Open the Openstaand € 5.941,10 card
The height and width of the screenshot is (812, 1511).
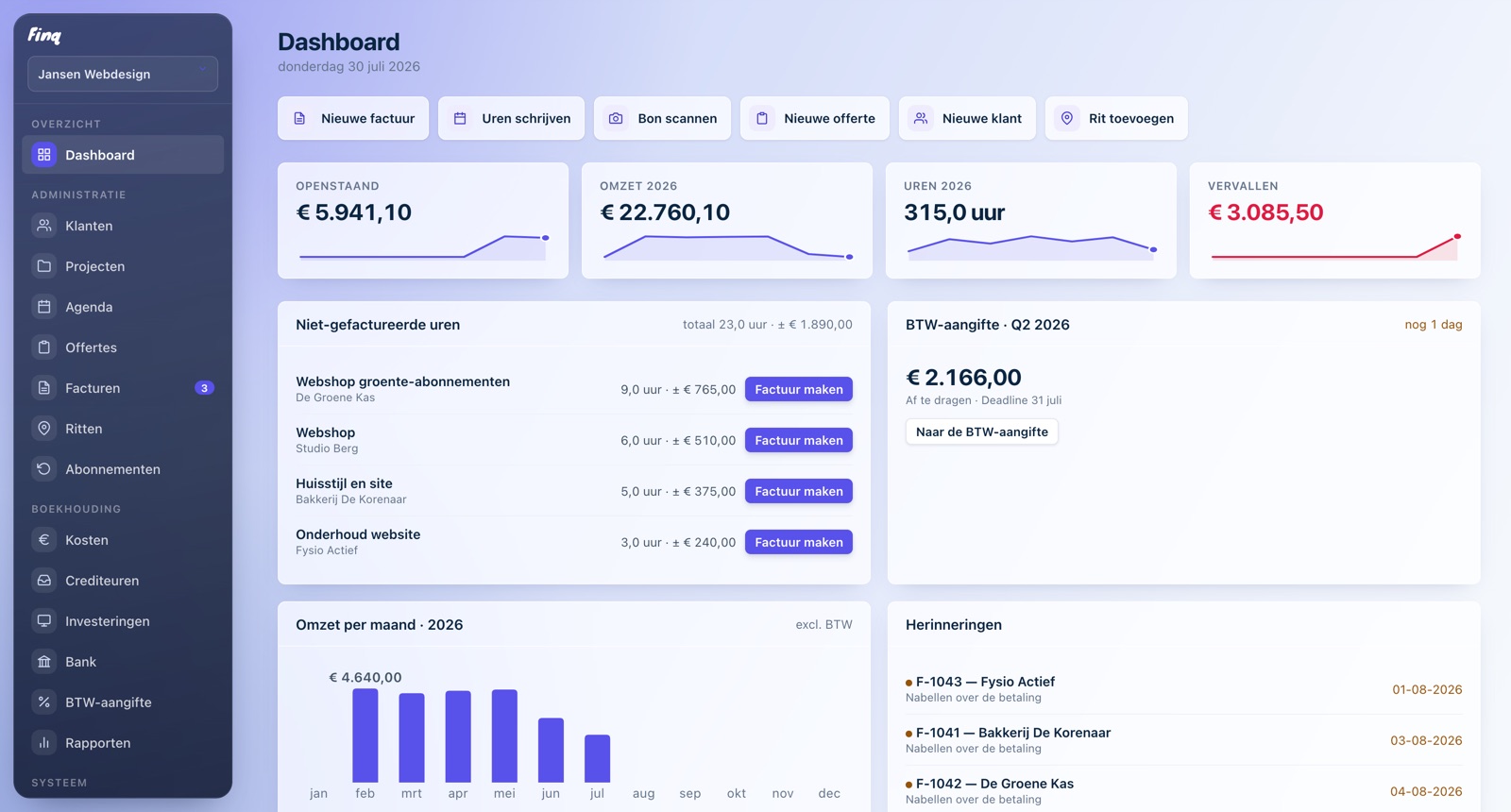tap(423, 220)
